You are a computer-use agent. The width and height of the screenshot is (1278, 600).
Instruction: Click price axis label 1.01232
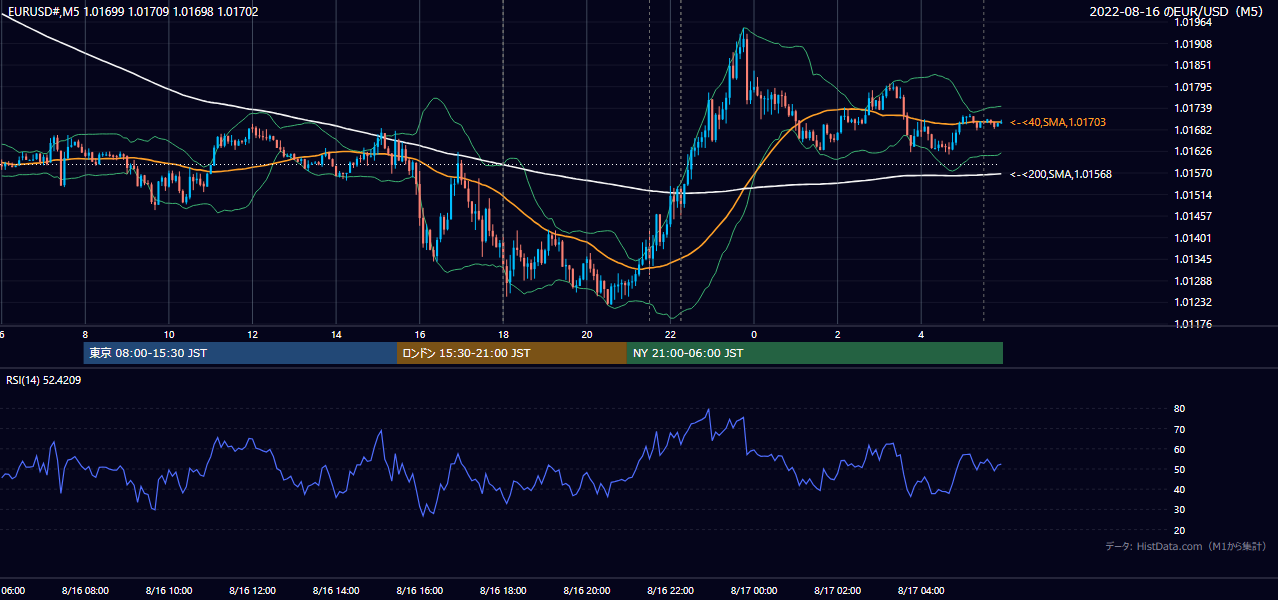click(1195, 302)
